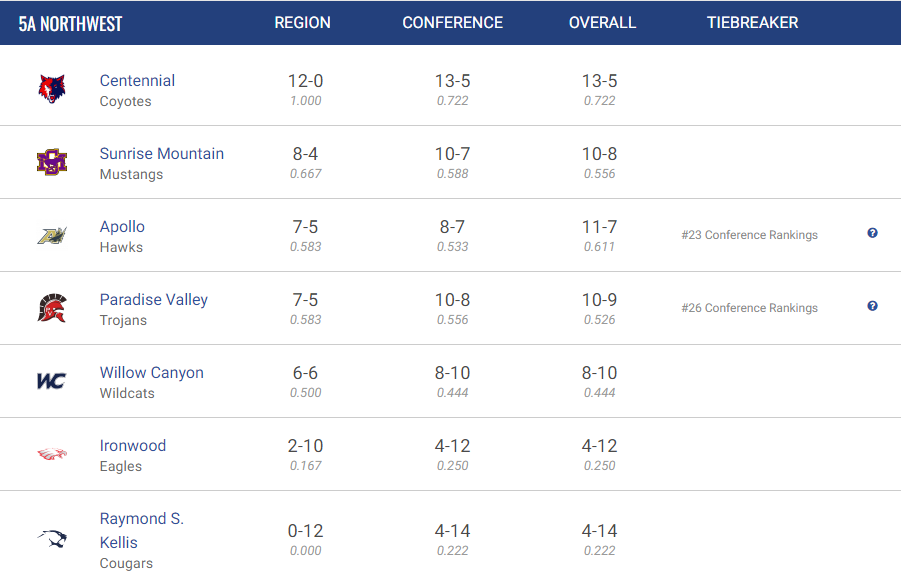Click the Sunrise Mountain Mustangs logo
The height and width of the screenshot is (588, 901).
52,162
